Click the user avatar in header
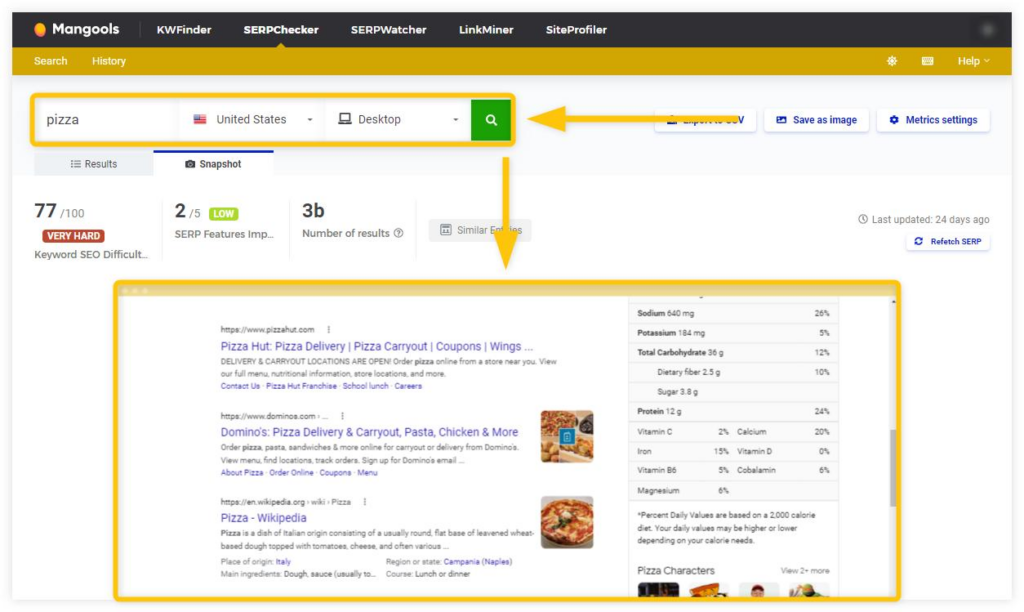This screenshot has height=612, width=1024. pyautogui.click(x=987, y=29)
